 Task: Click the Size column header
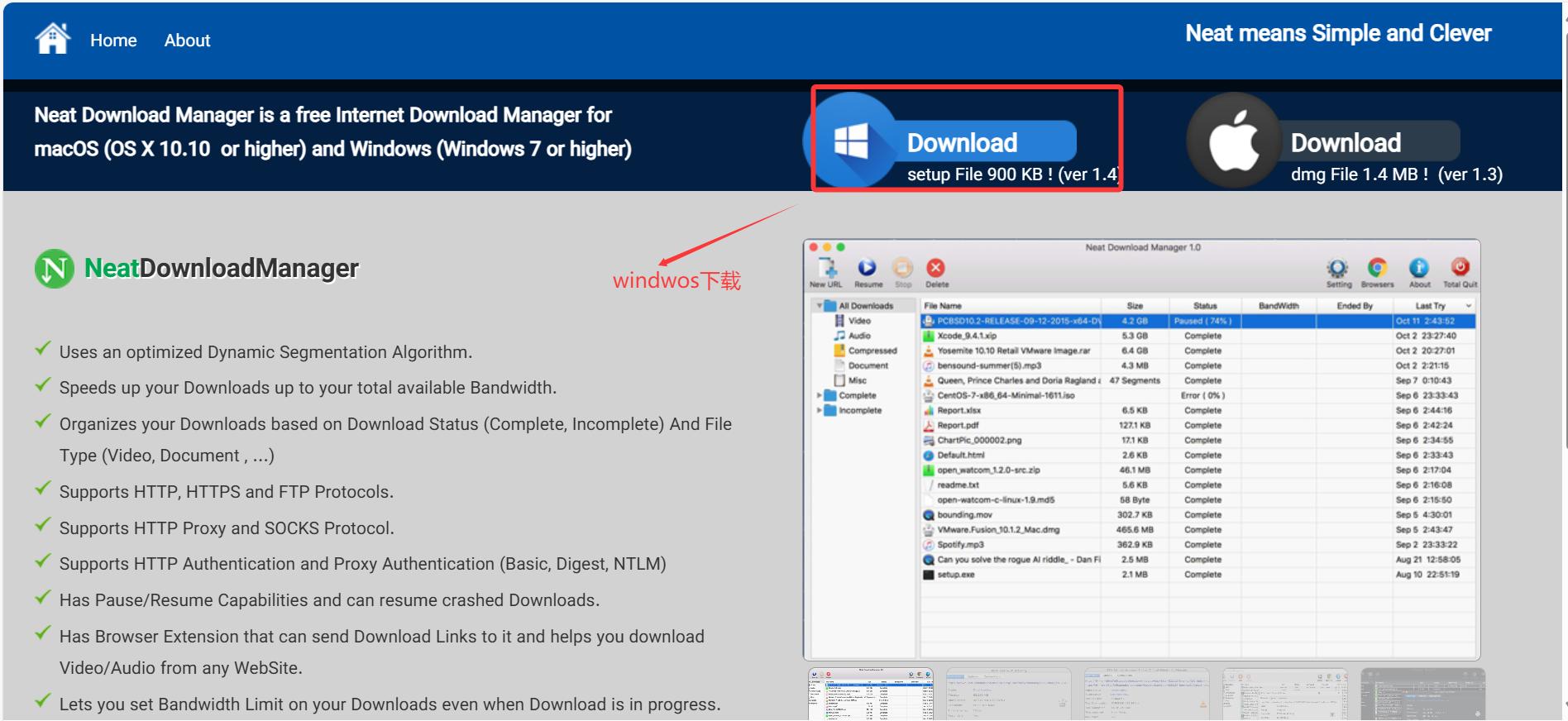pos(1135,306)
